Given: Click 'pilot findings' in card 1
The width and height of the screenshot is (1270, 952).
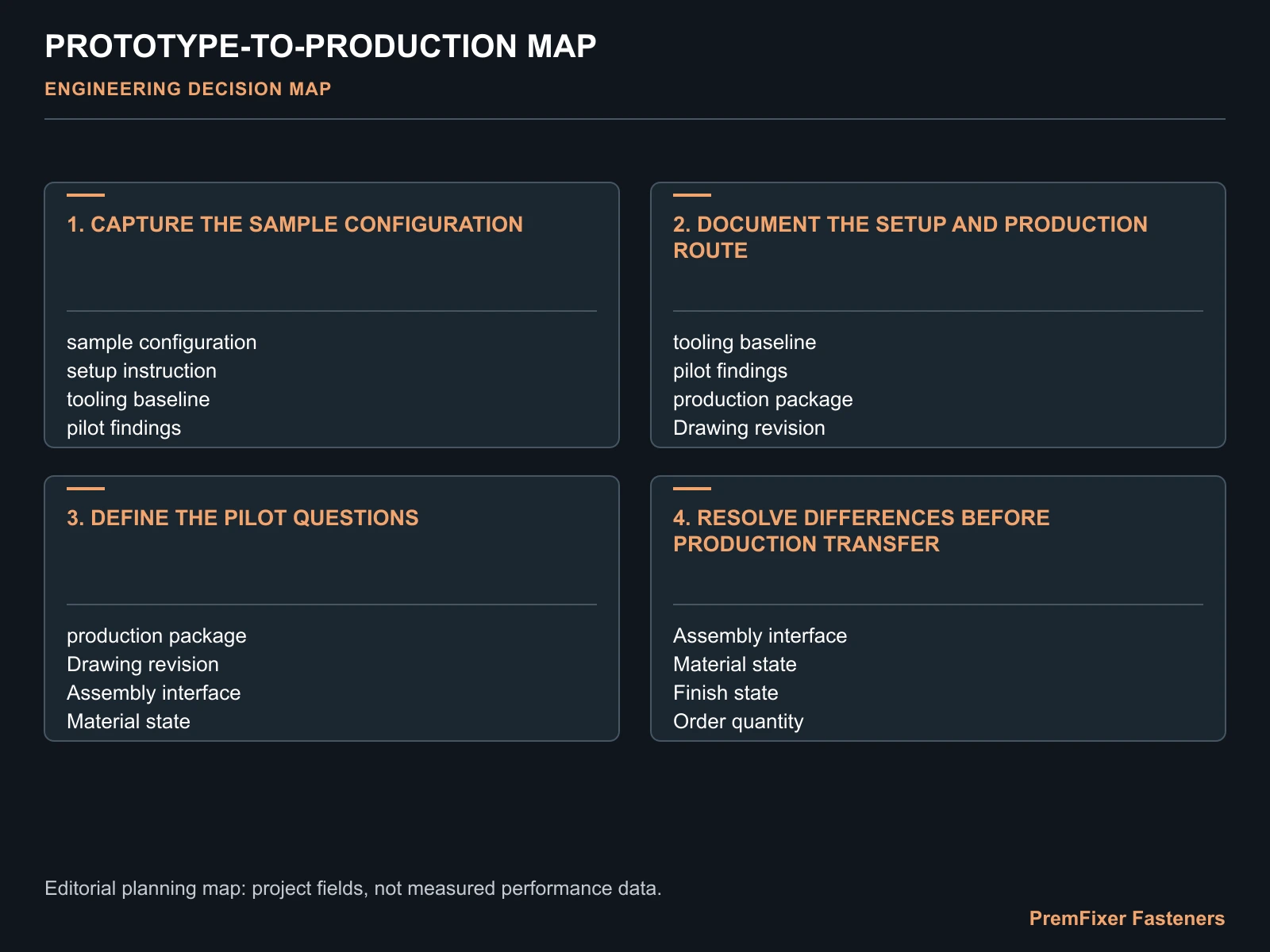Looking at the screenshot, I should [x=124, y=428].
